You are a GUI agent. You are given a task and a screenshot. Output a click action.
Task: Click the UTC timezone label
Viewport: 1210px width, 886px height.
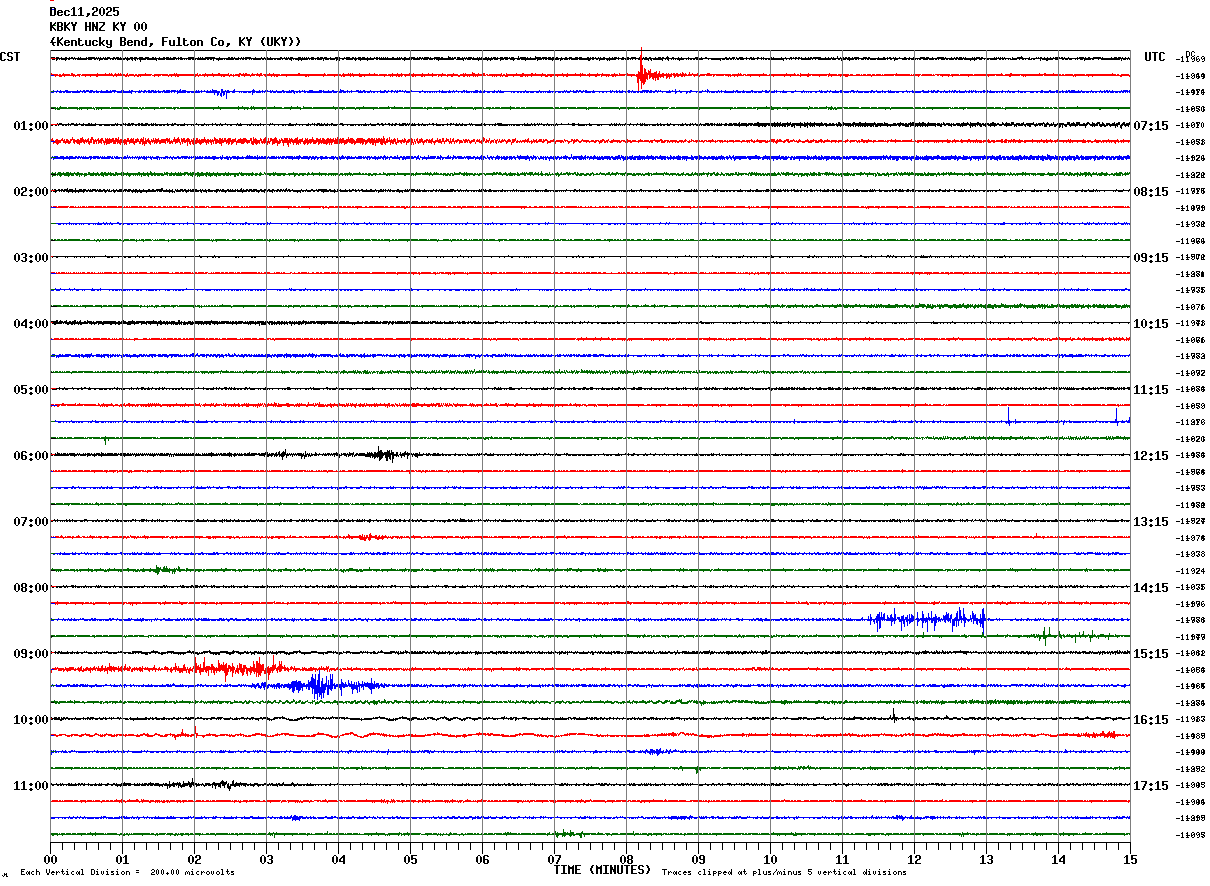click(1155, 57)
